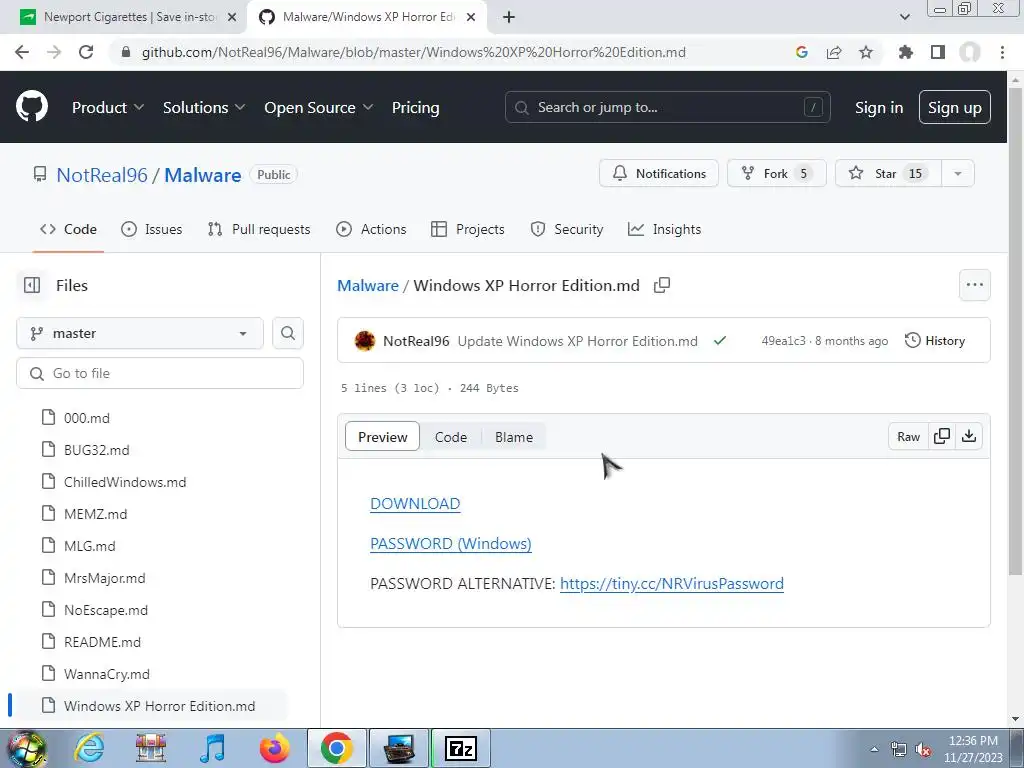The image size is (1024, 768).
Task: Share this page using the share icon
Action: [x=834, y=52]
